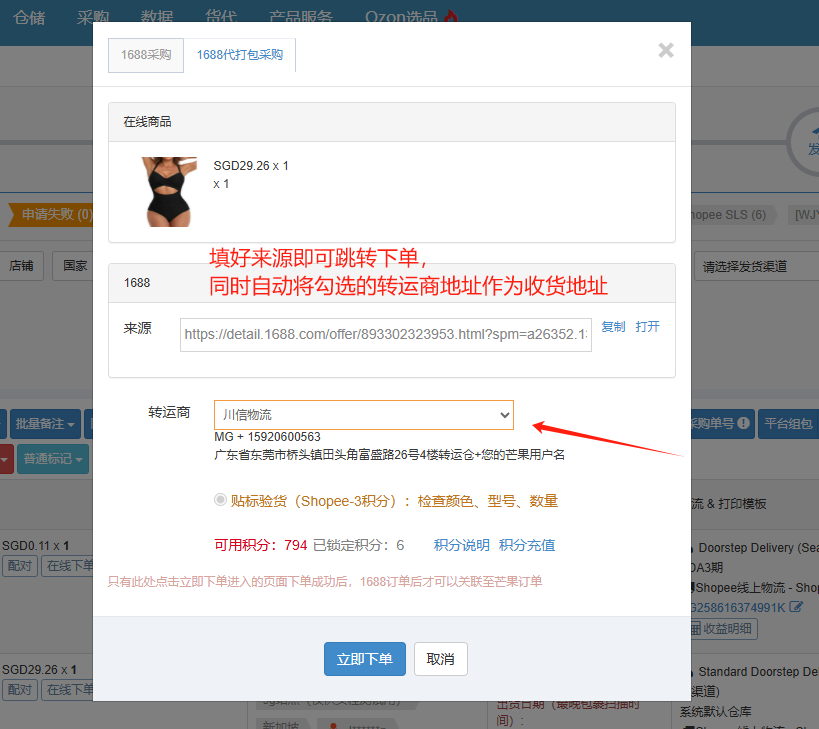Open the 仓储 menu in top navigation
The image size is (819, 729).
point(29,17)
